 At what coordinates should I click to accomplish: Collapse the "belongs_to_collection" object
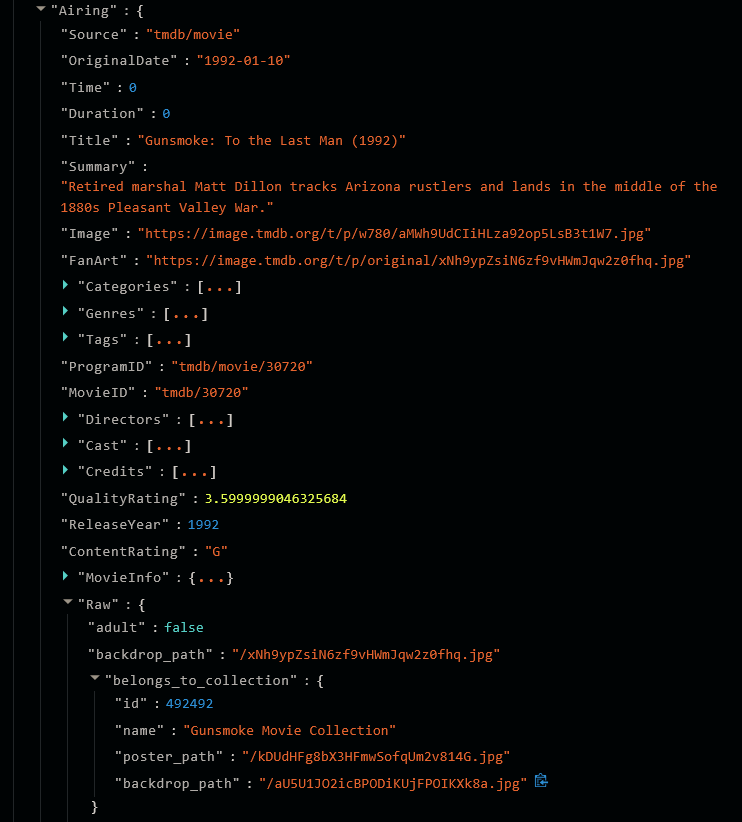[94, 679]
